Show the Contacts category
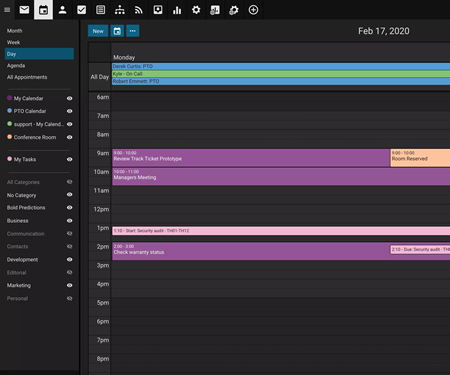450x375 pixels. coord(69,247)
